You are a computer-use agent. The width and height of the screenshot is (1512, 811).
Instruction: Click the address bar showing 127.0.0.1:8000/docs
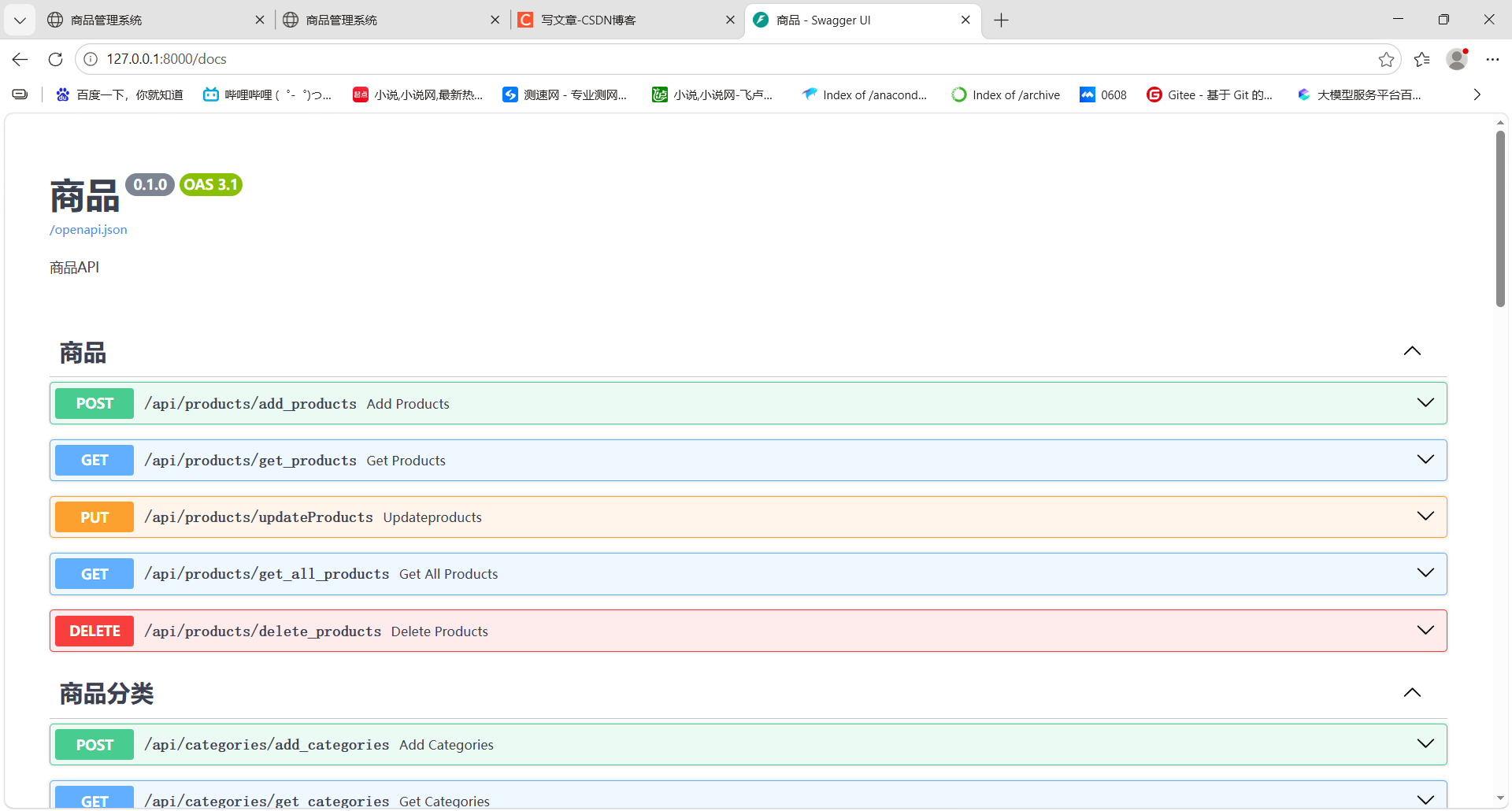(x=738, y=59)
